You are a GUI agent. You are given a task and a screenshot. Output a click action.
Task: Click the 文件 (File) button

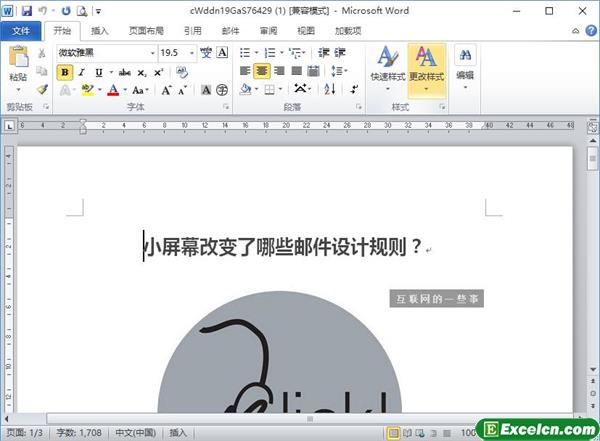coord(20,31)
